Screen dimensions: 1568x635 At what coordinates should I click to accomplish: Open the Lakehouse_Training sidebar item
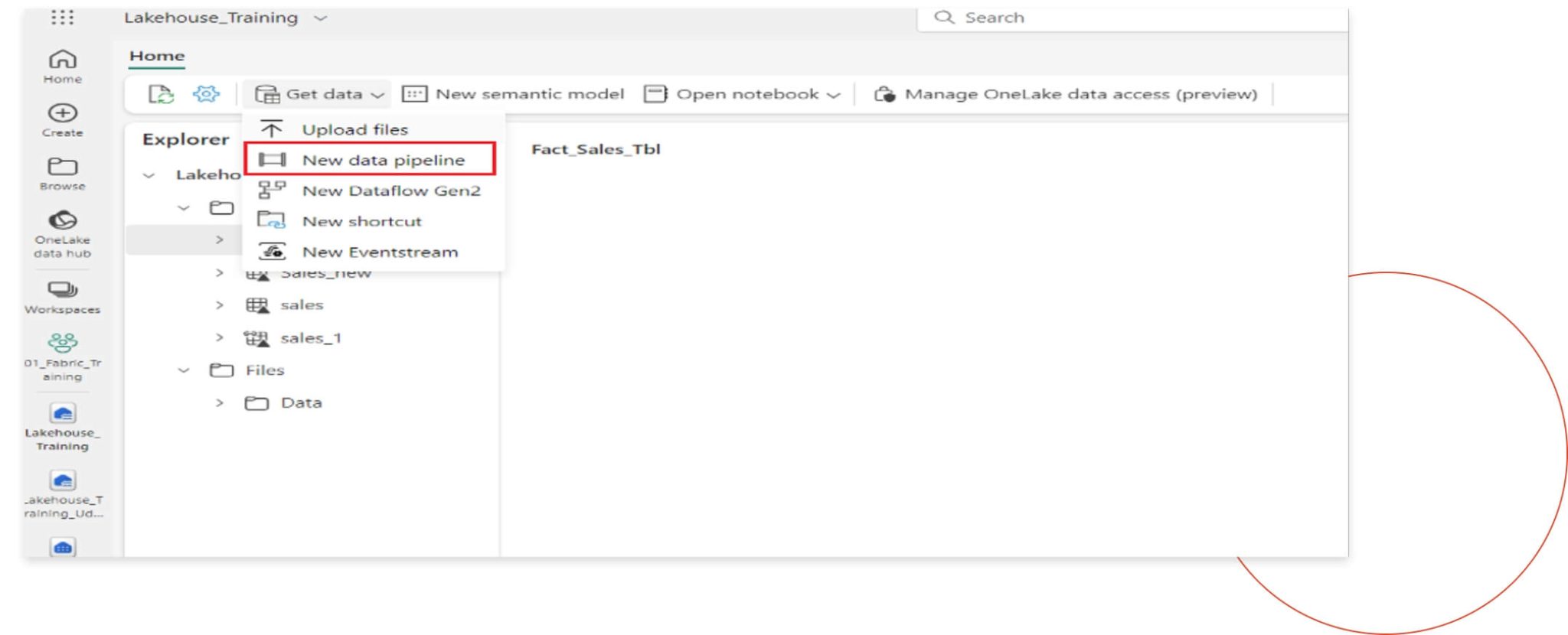tap(63, 427)
